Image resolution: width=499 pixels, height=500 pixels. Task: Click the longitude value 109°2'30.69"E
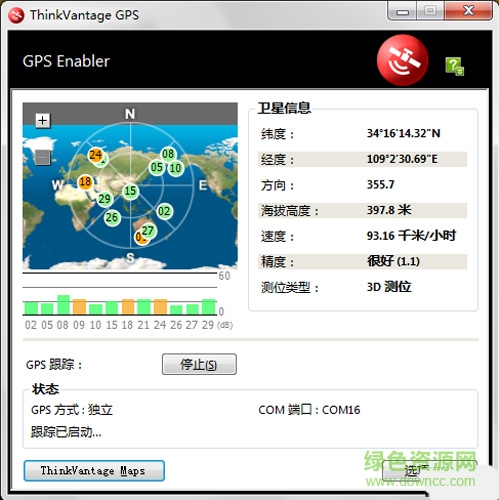point(402,159)
